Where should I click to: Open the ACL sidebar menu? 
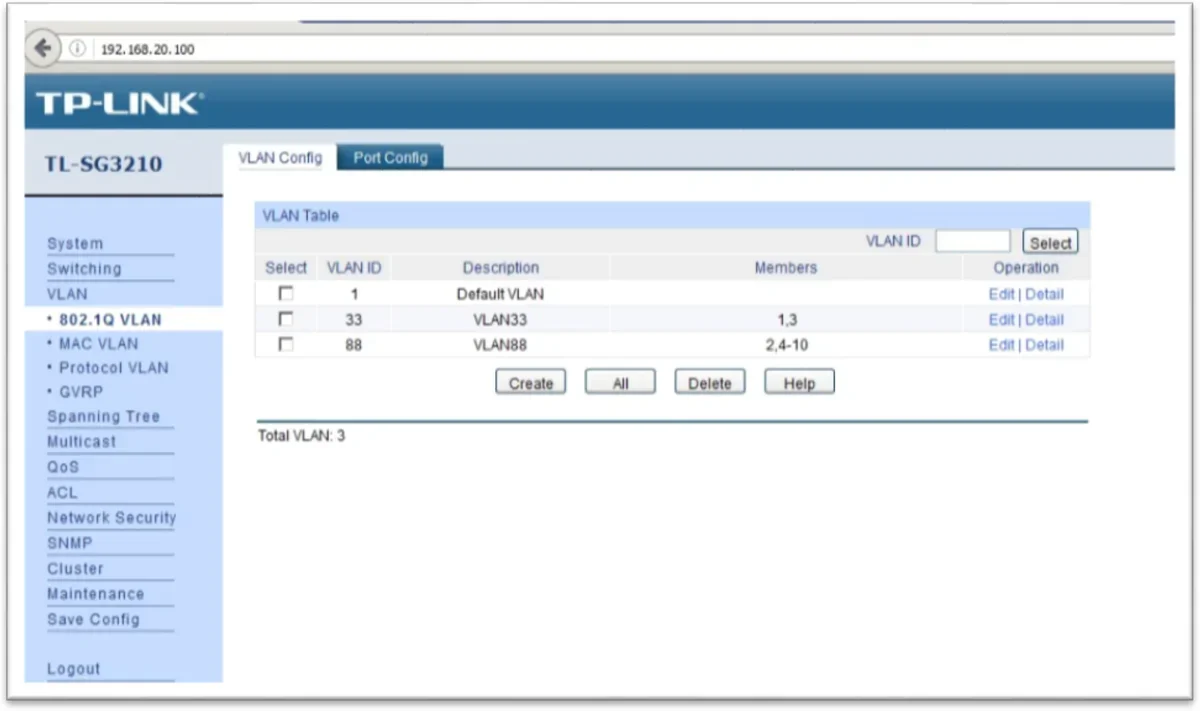(62, 492)
